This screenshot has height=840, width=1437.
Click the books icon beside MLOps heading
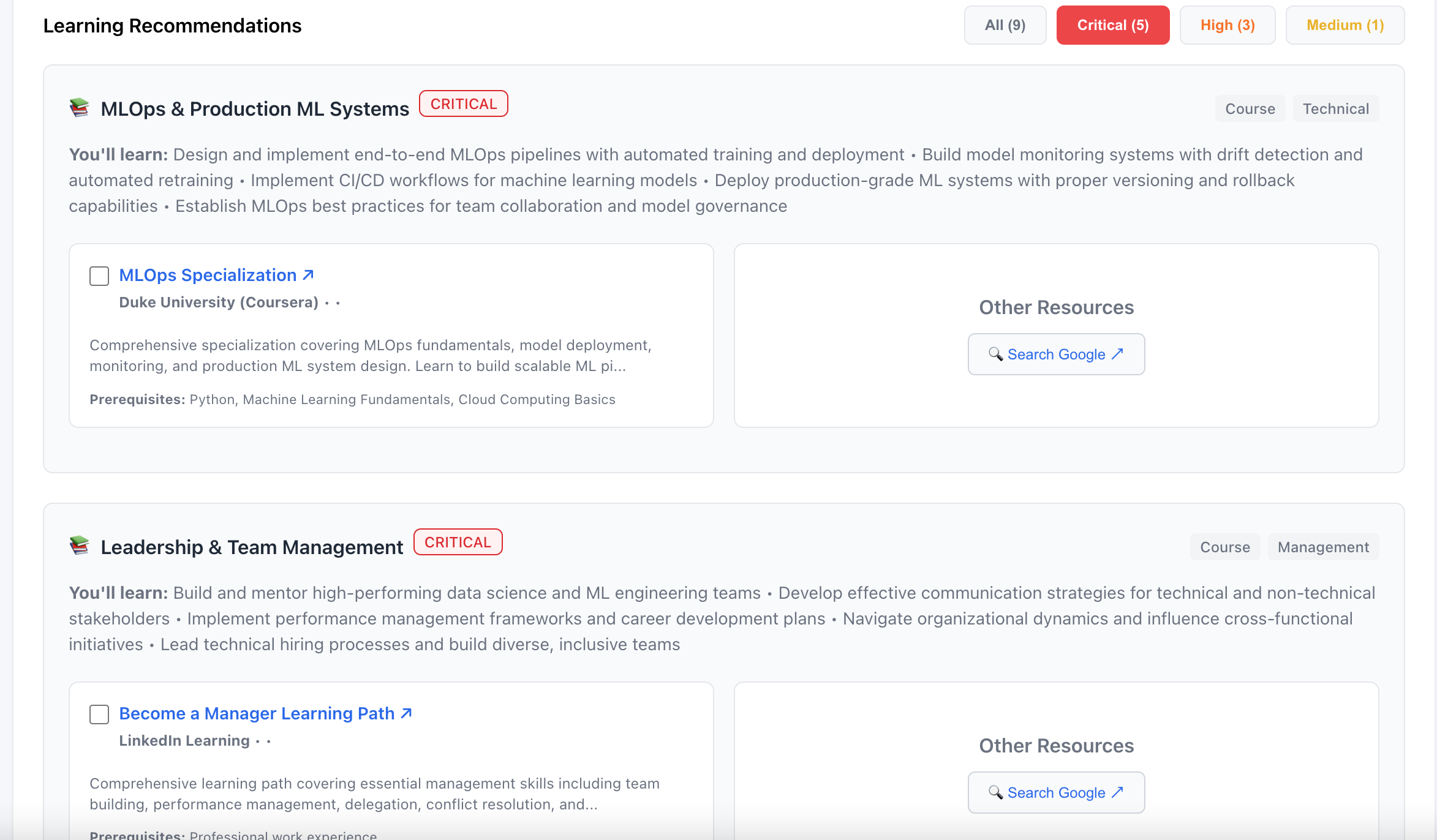(x=80, y=108)
